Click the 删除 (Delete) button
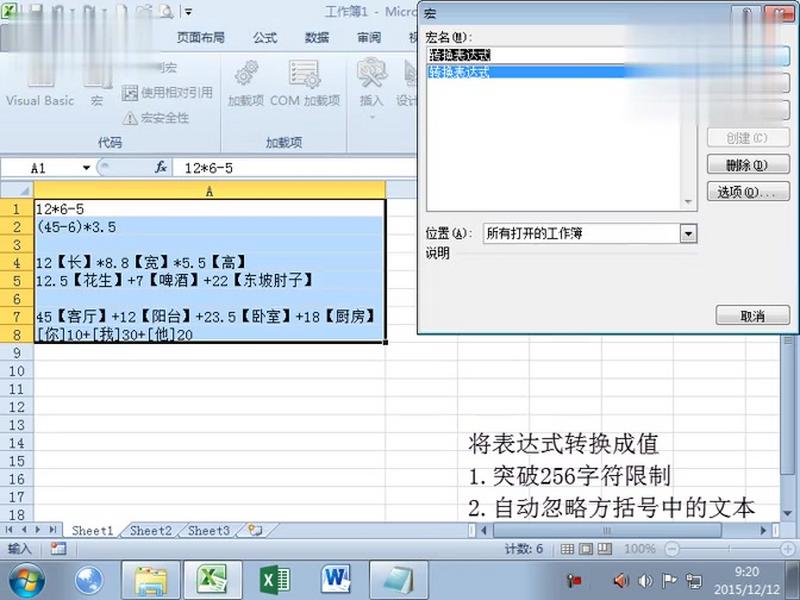This screenshot has height=600, width=800. (748, 164)
